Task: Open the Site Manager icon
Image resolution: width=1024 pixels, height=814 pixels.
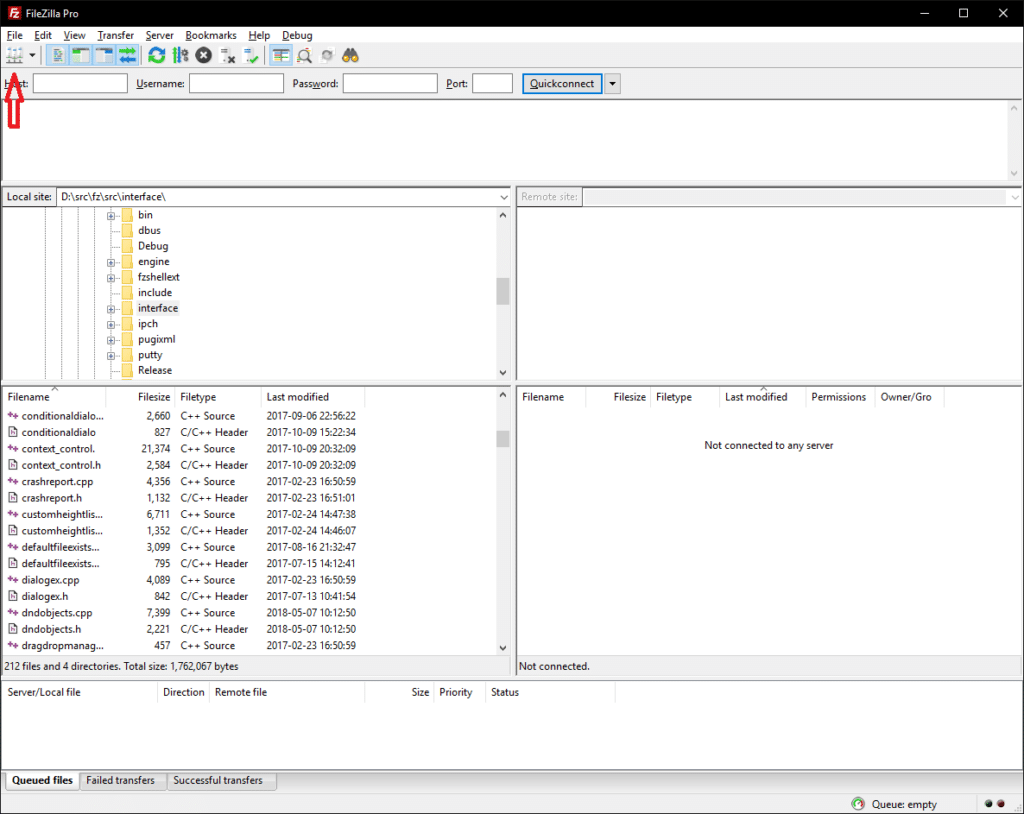Action: click(14, 56)
